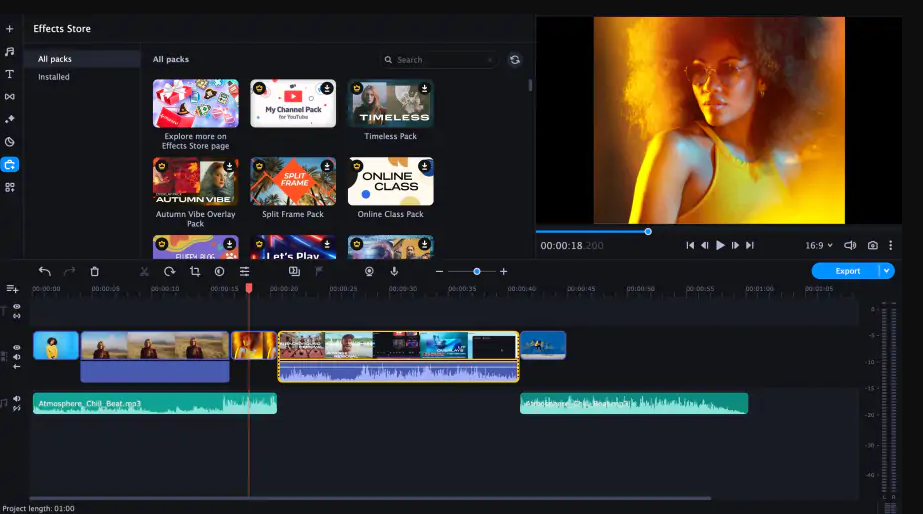This screenshot has width=923, height=514.
Task: Open the color adjustment tool in toolbar
Action: pyautogui.click(x=220, y=271)
